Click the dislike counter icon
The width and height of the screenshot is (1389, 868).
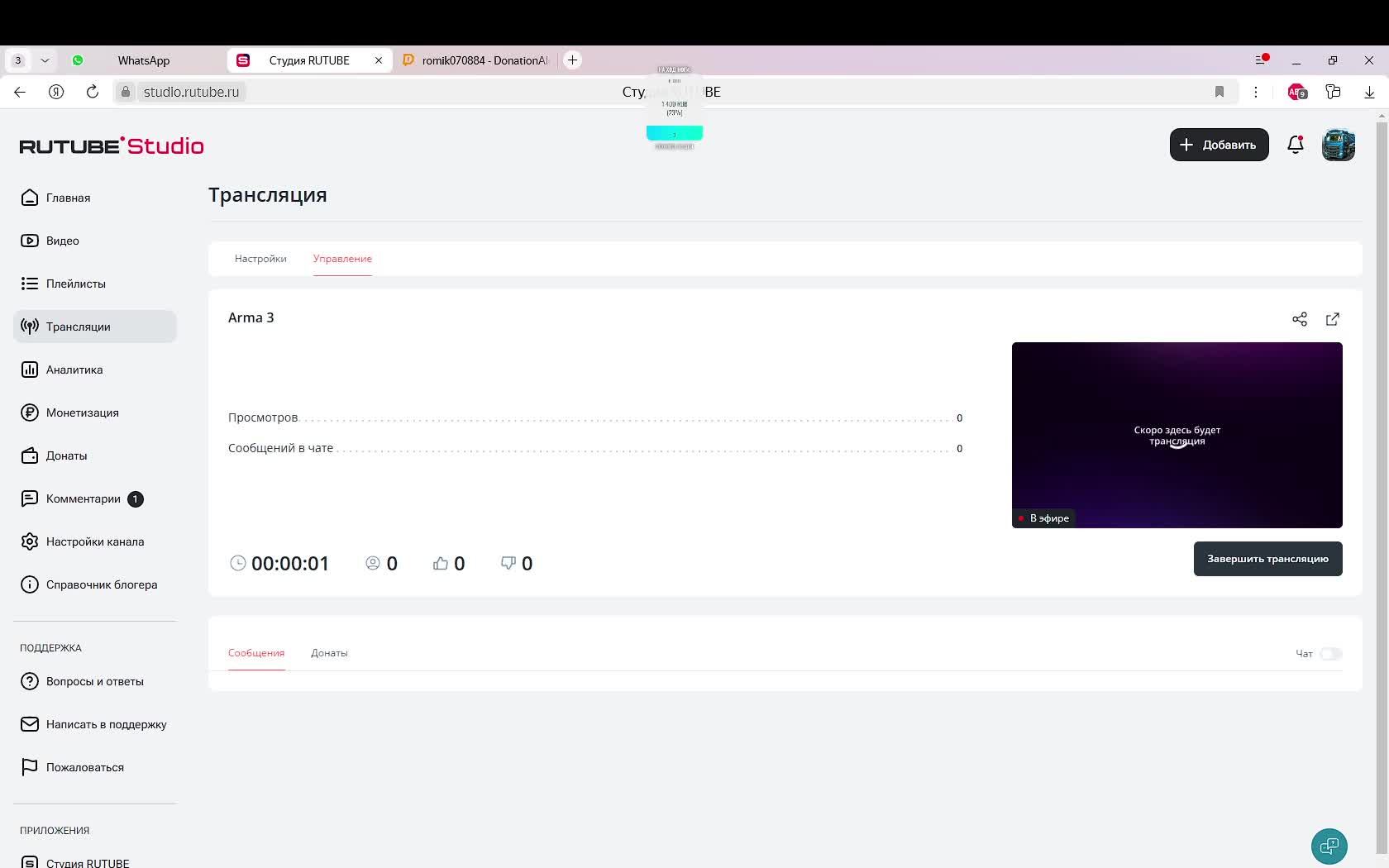(508, 563)
